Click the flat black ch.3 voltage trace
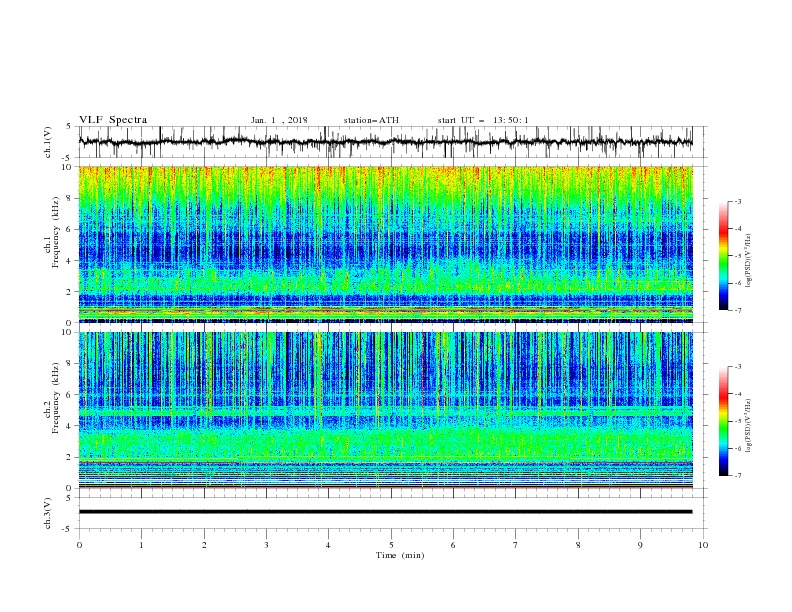 click(385, 512)
